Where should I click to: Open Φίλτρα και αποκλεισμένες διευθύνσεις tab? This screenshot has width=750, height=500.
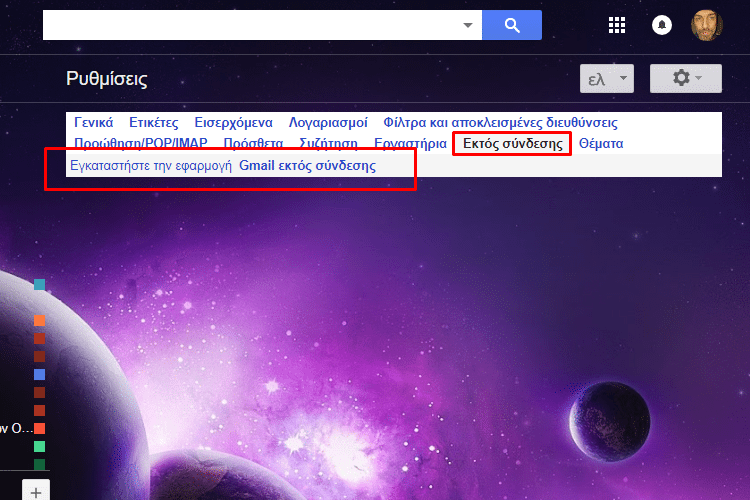[500, 122]
